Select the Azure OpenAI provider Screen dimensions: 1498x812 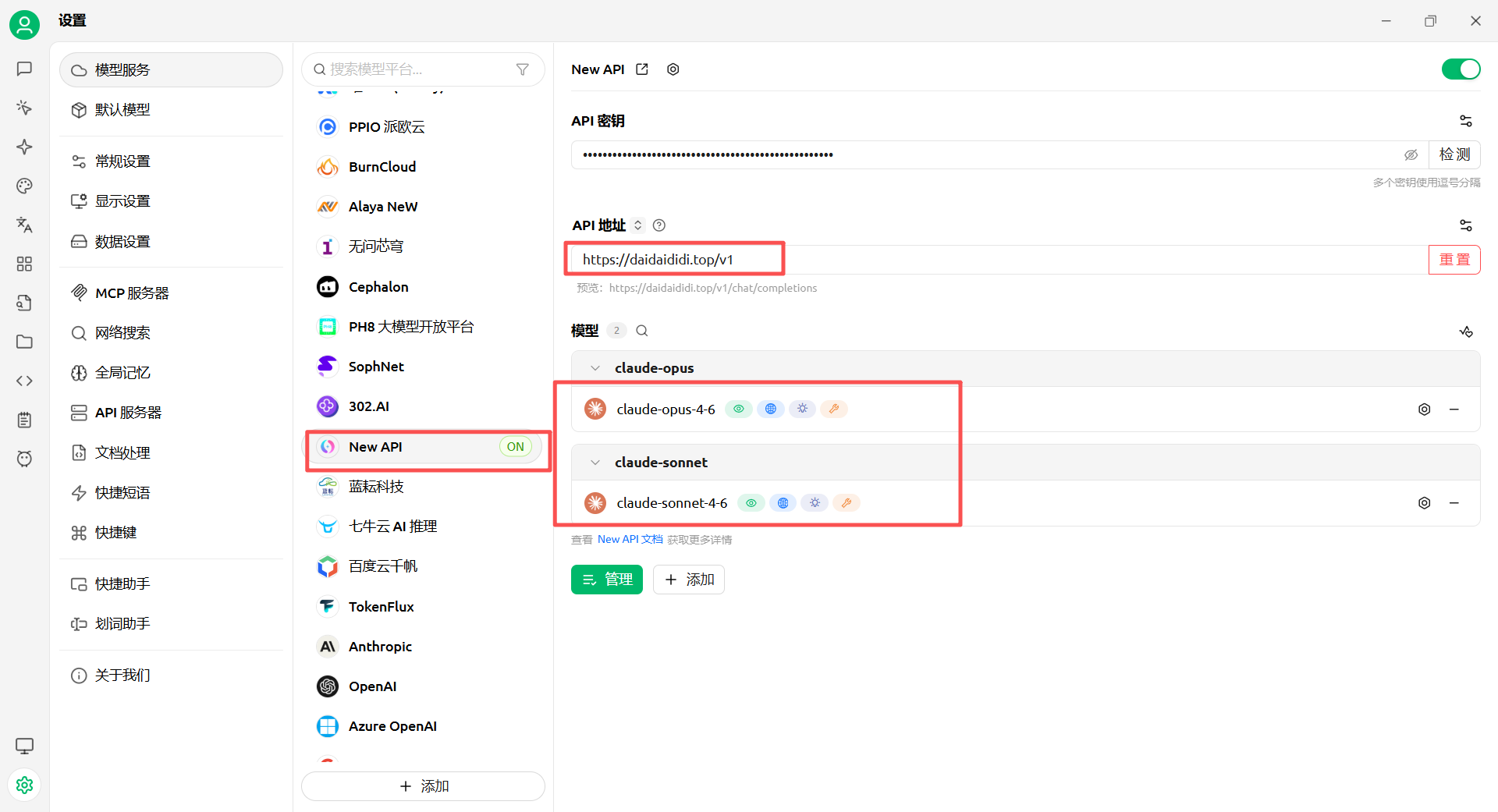(x=423, y=726)
